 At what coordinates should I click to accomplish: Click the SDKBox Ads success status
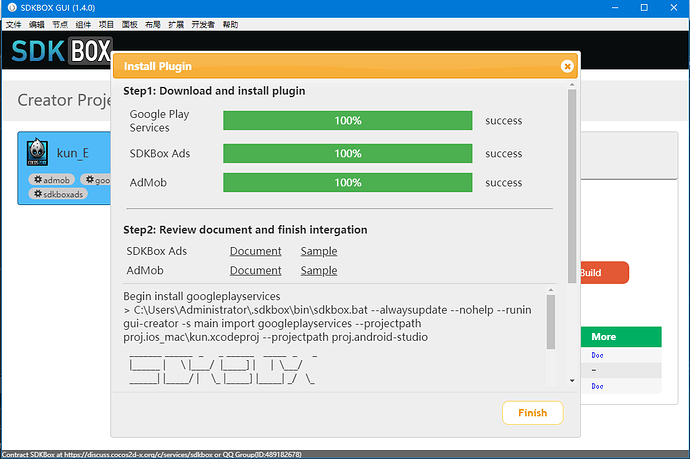(x=503, y=154)
